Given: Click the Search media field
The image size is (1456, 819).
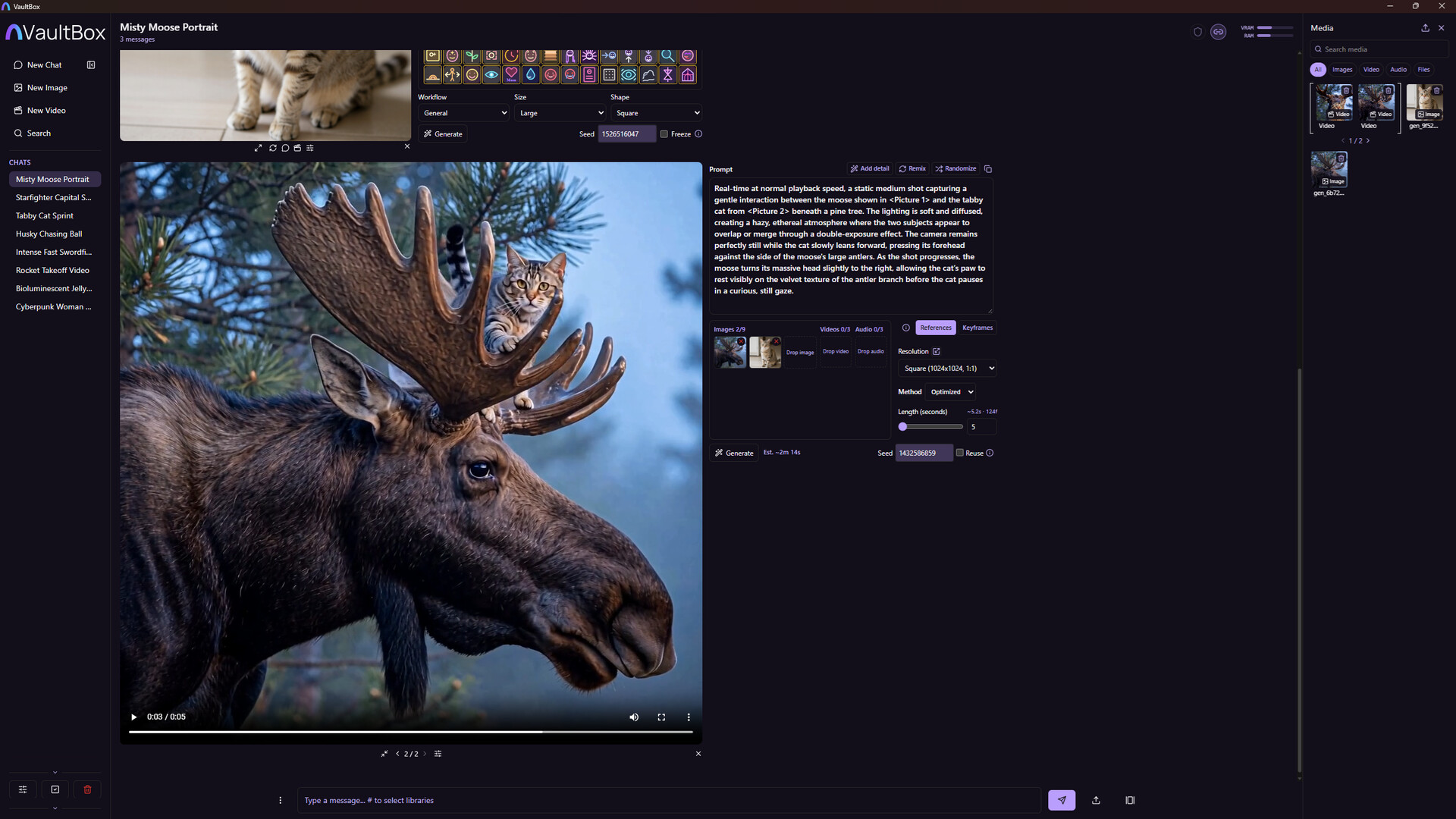Looking at the screenshot, I should click(1379, 49).
